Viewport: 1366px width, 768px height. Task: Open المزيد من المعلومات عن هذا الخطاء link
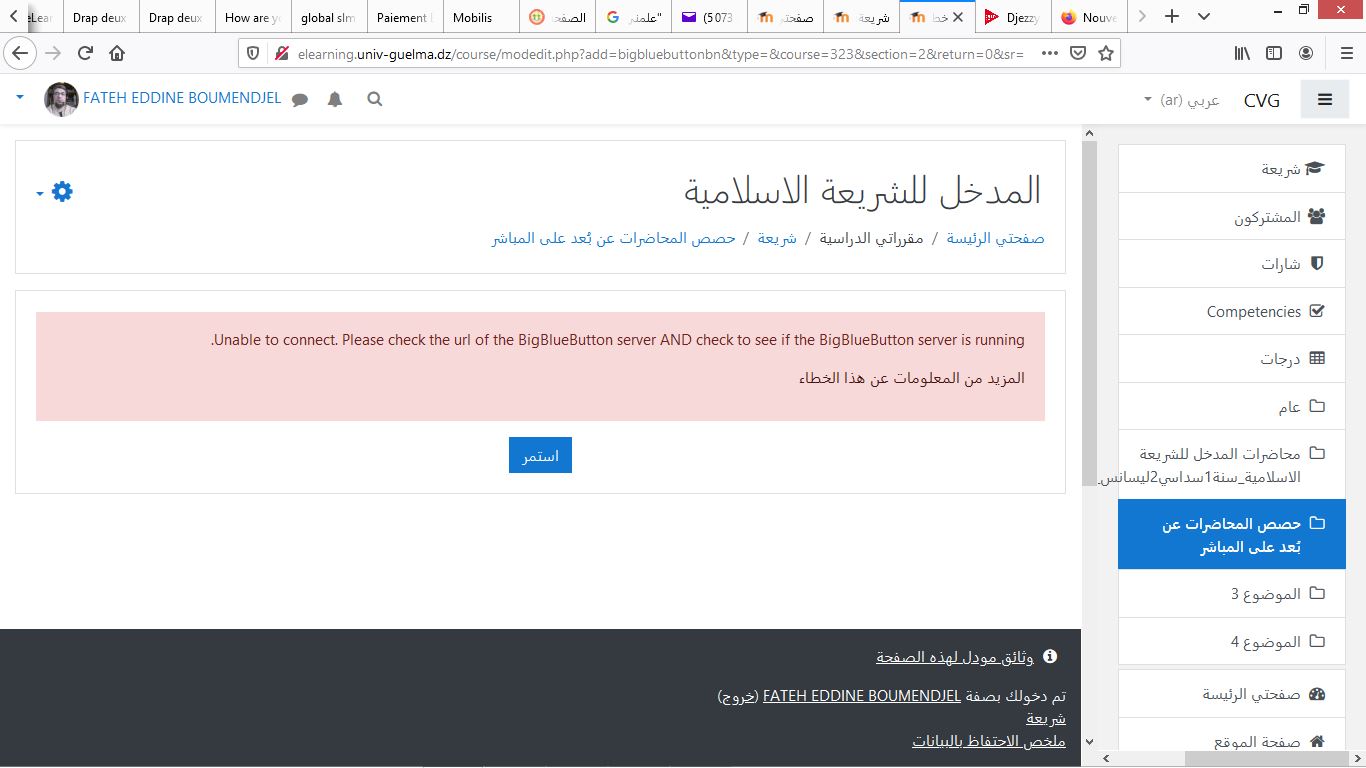911,378
